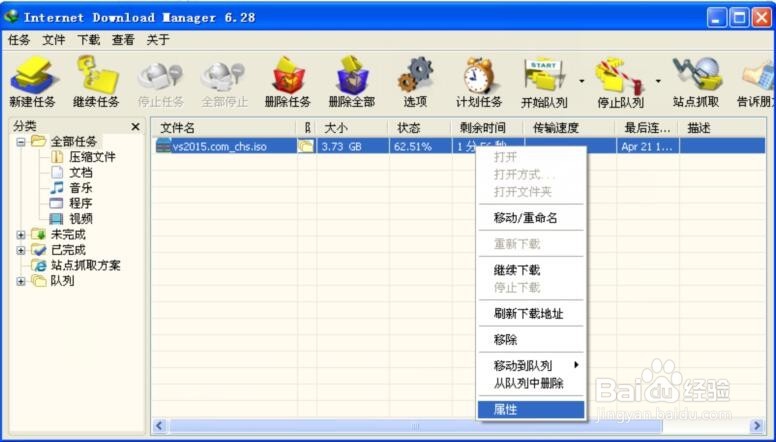This screenshot has width=776, height=442.
Task: Click the 告诉朋友 toolbar icon
Action: (758, 77)
